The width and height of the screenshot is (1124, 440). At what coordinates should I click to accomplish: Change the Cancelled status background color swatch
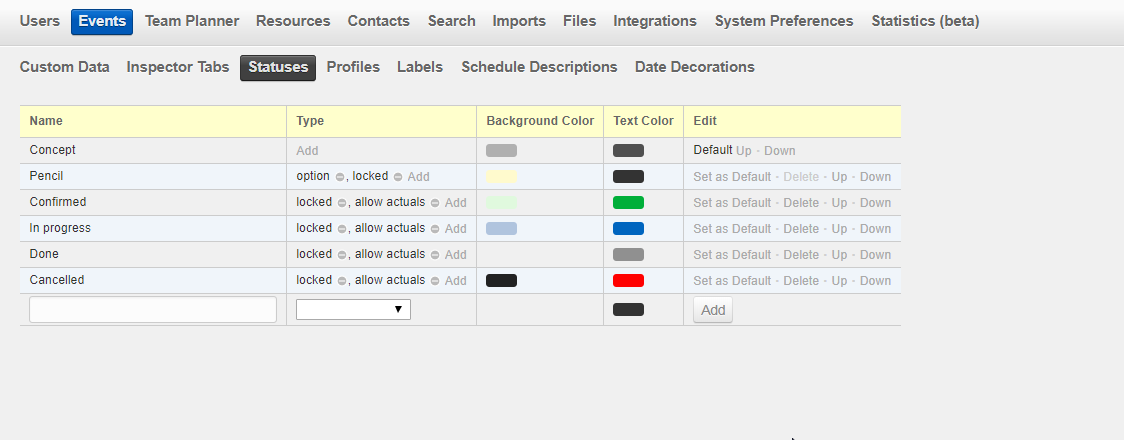(x=501, y=281)
